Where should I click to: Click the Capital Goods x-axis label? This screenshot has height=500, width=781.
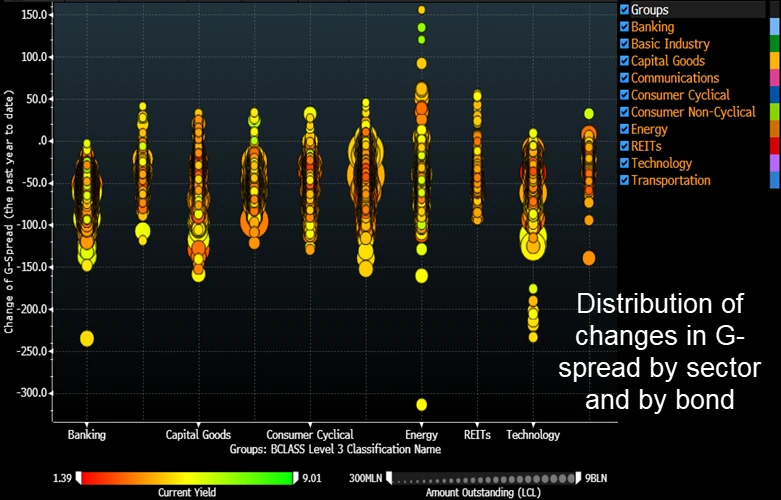[x=198, y=435]
